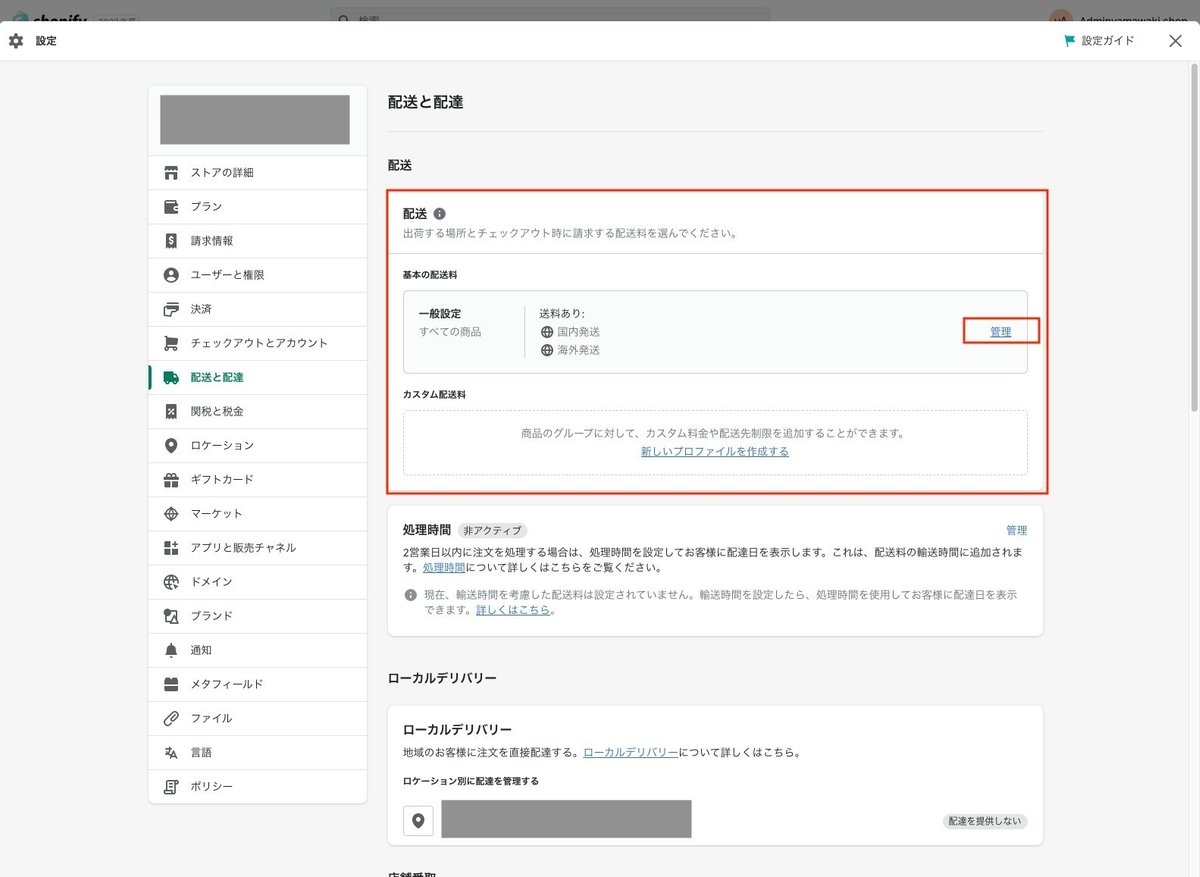Click the location pin icon in sidebar
Image resolution: width=1200 pixels, height=877 pixels.
(171, 445)
